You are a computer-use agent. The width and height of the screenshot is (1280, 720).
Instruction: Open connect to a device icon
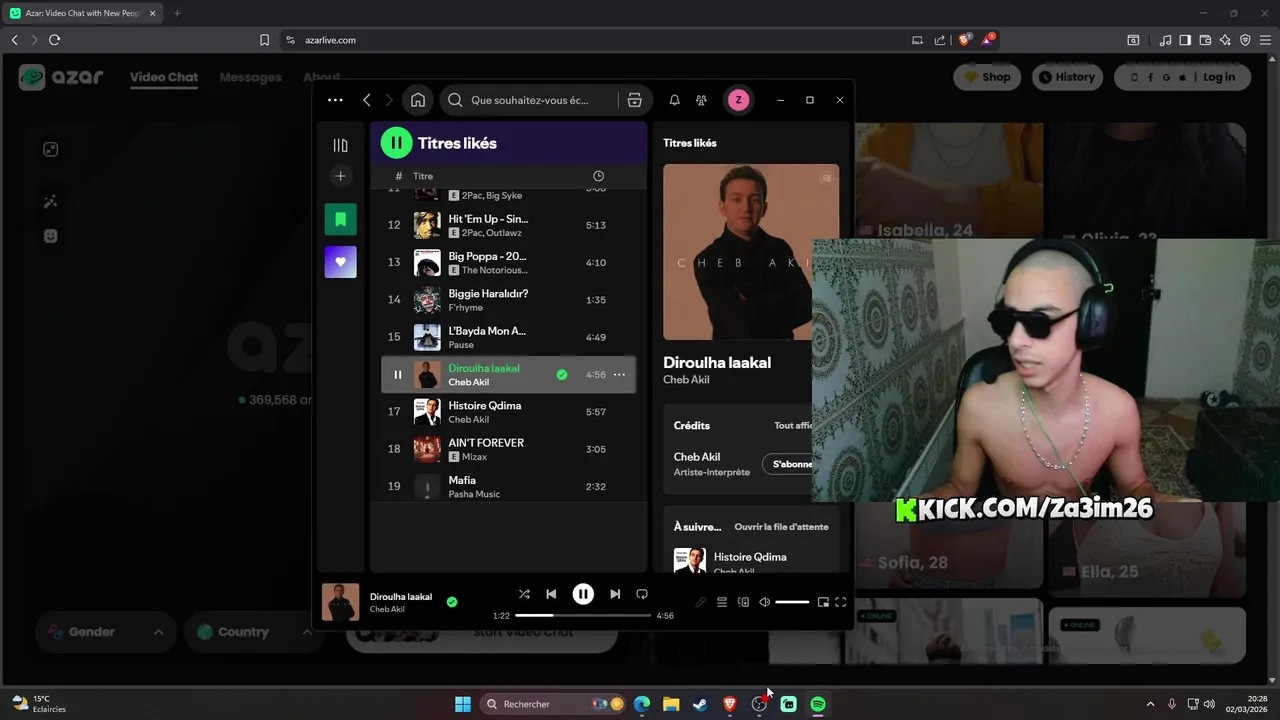click(x=743, y=602)
